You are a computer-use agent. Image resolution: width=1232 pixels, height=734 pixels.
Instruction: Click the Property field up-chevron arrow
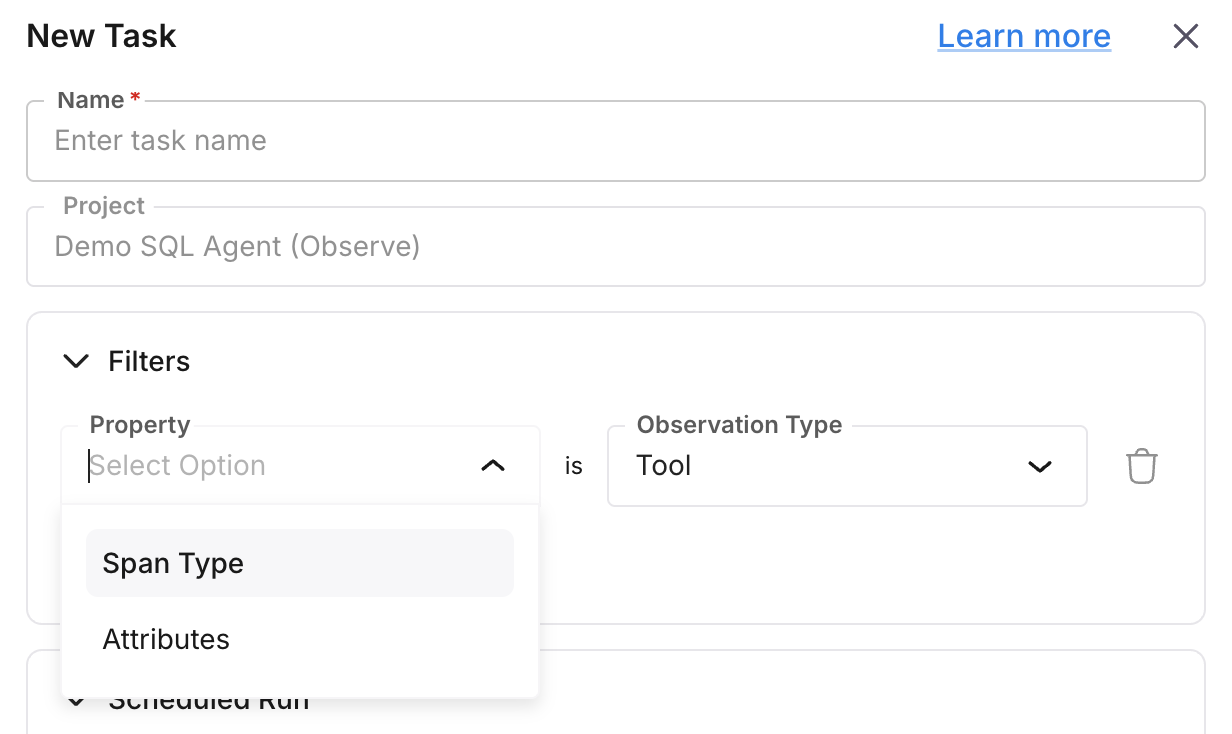pos(493,466)
